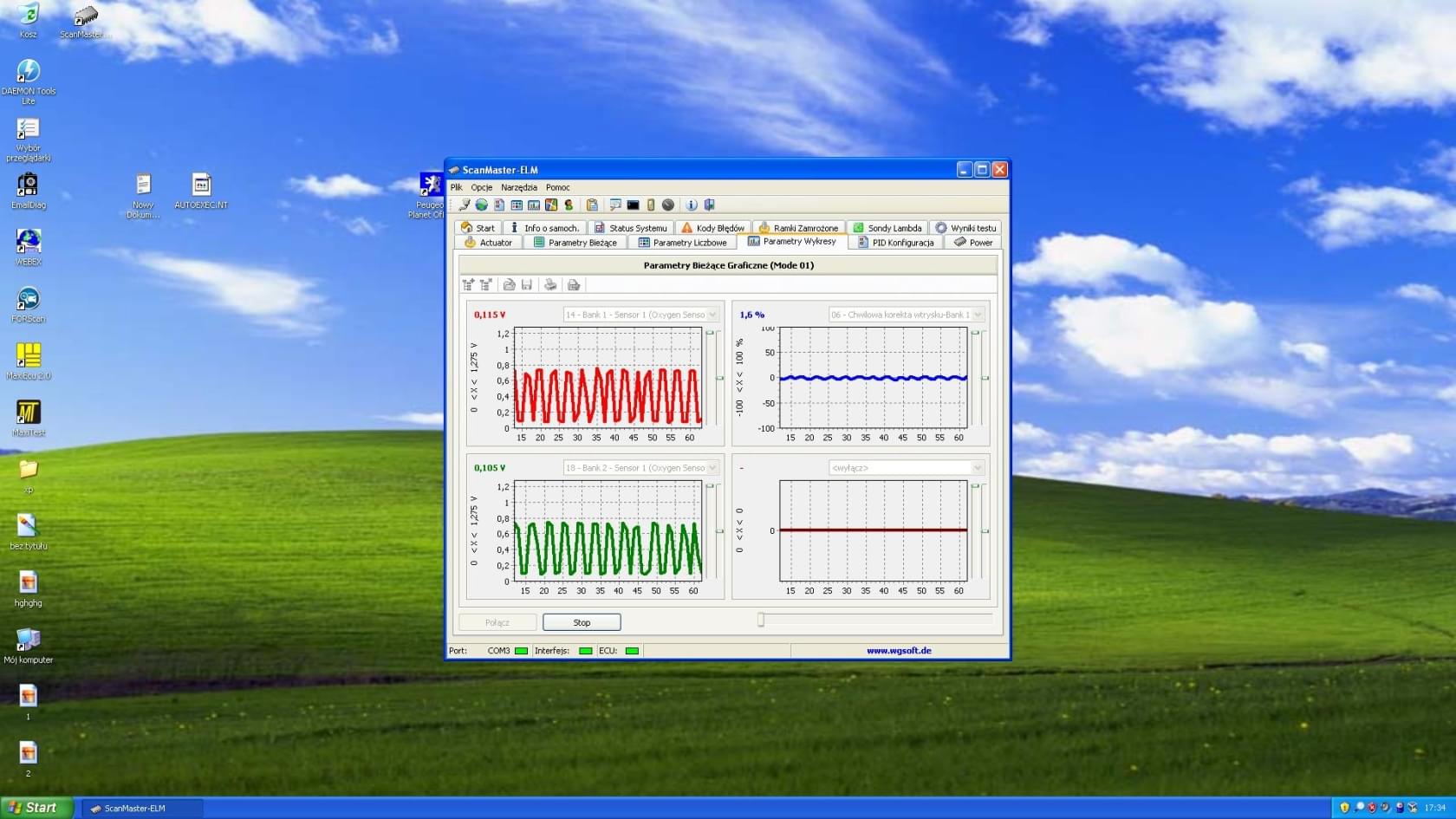The image size is (1456, 819).
Task: Open the Narzędzia menu
Action: click(x=519, y=187)
